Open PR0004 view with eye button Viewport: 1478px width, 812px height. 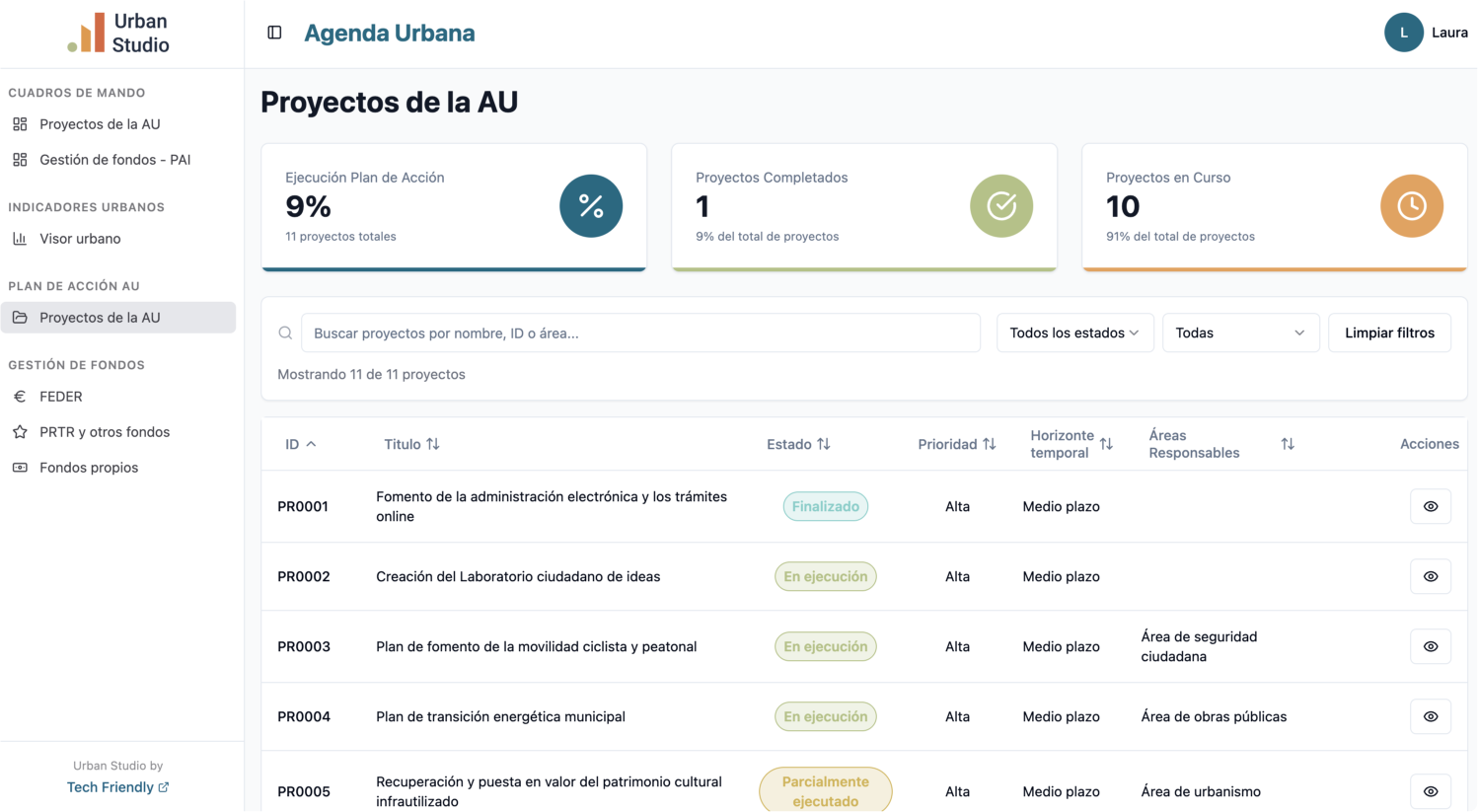[x=1430, y=716]
